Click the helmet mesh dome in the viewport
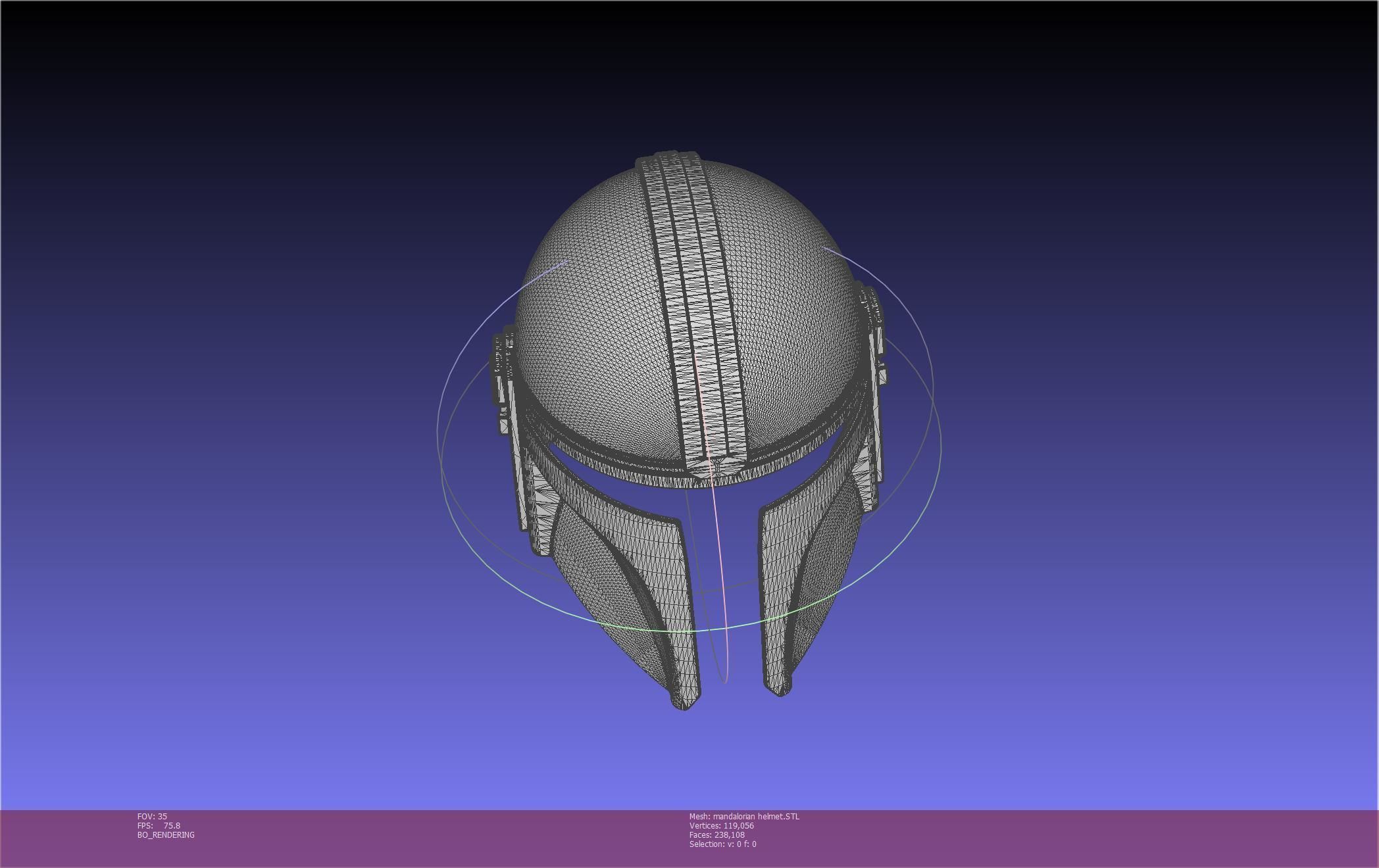This screenshot has height=868, width=1379. click(689, 316)
